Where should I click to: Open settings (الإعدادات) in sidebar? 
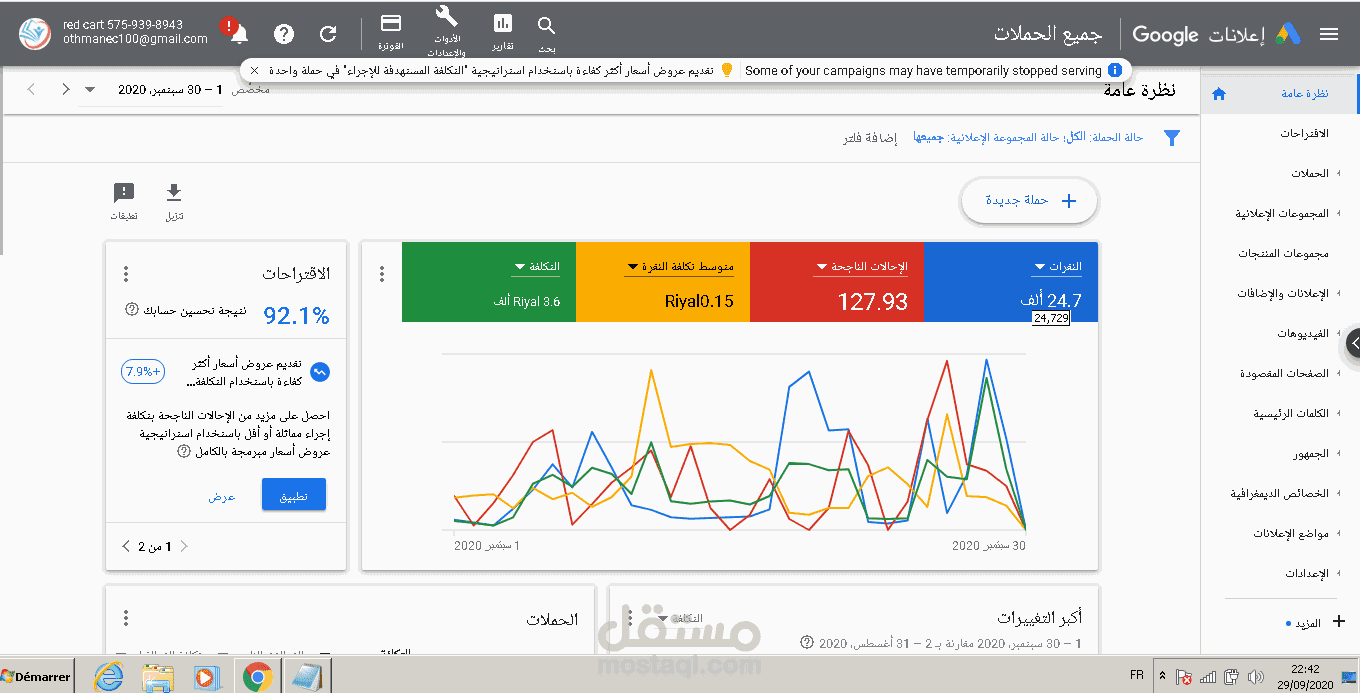(x=1308, y=573)
